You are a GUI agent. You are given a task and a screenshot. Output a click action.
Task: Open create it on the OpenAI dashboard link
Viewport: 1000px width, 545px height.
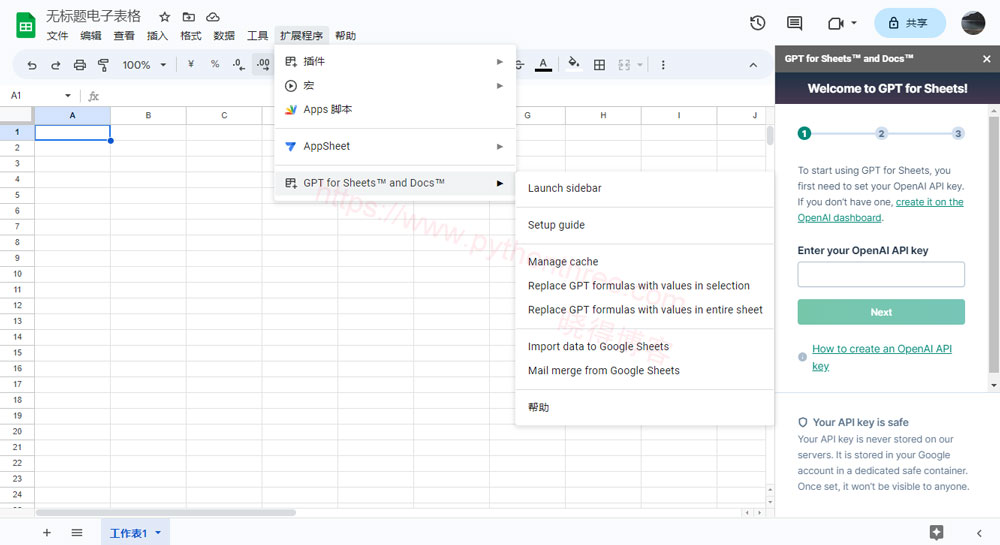[x=880, y=210]
